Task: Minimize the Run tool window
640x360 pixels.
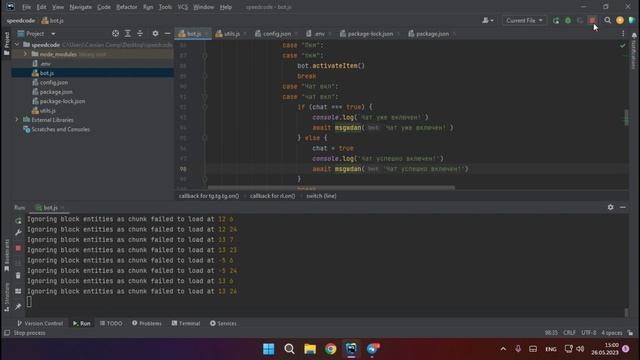Action: click(622, 207)
